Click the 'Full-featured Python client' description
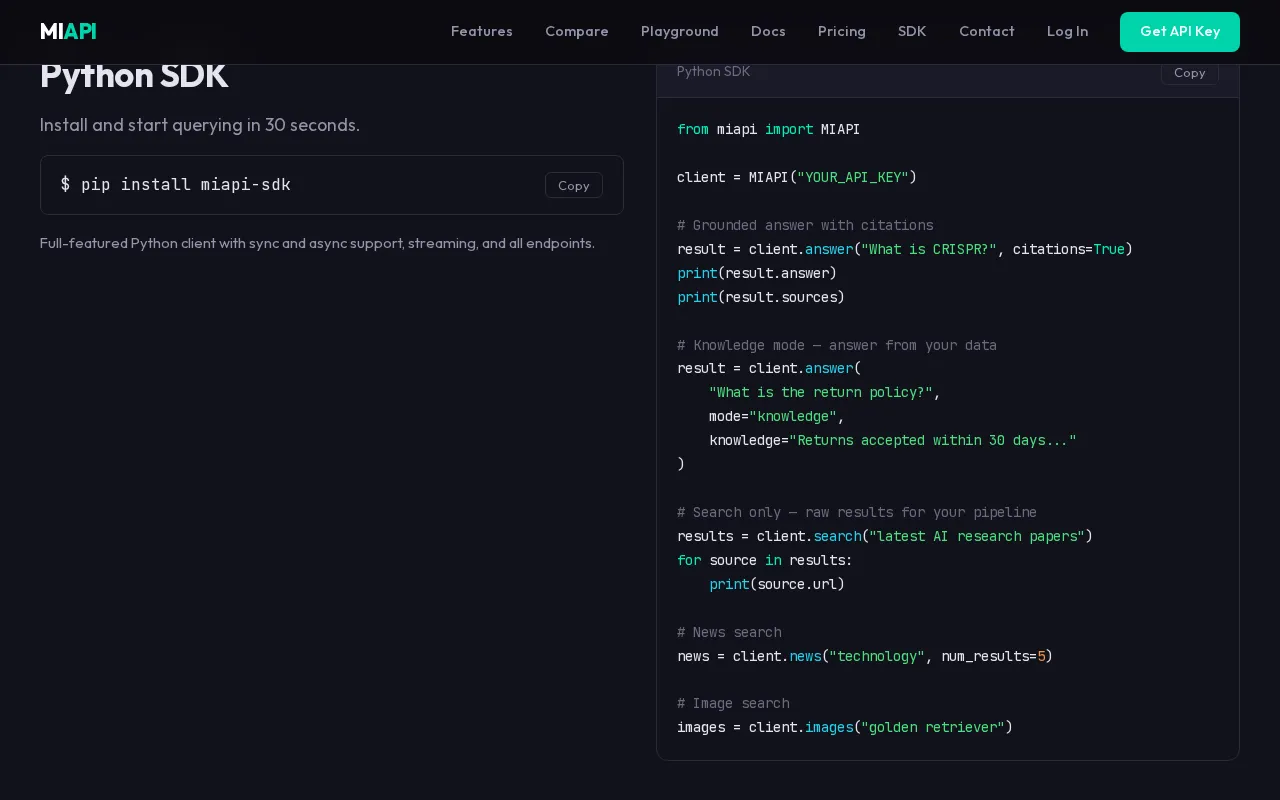Viewport: 1280px width, 800px height. click(x=317, y=243)
